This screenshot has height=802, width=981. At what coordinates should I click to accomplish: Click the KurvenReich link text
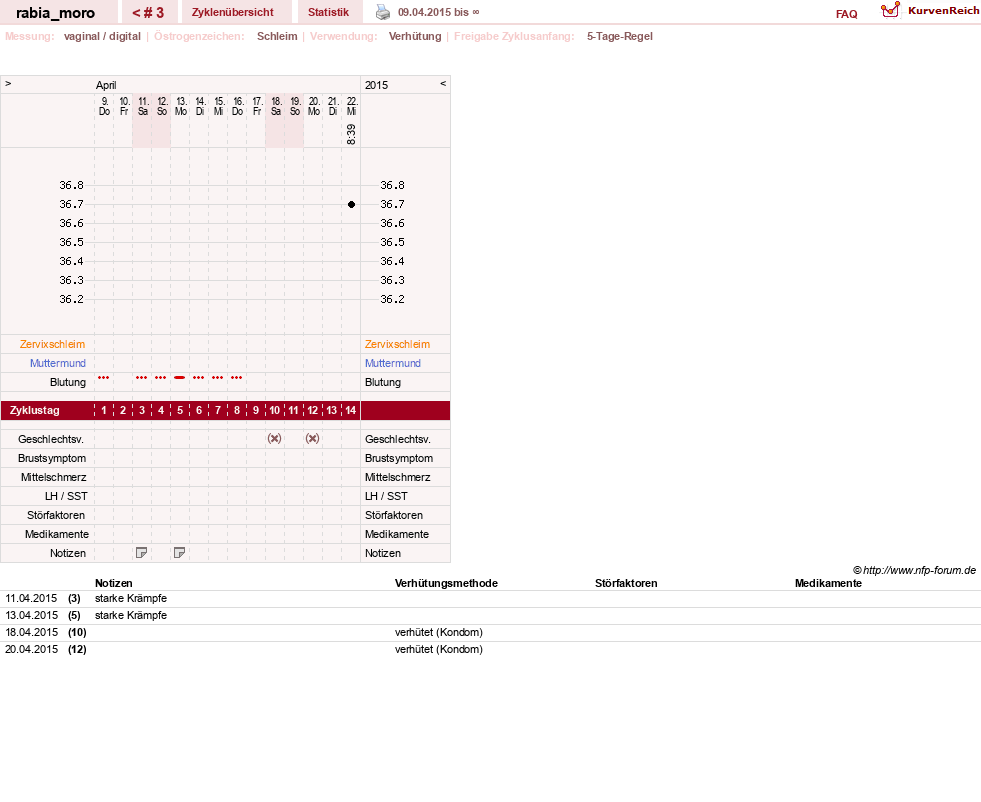943,11
